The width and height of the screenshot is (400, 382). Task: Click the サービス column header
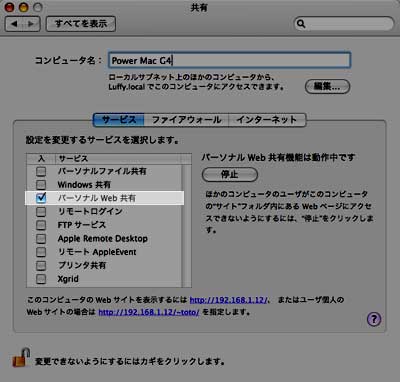point(118,159)
